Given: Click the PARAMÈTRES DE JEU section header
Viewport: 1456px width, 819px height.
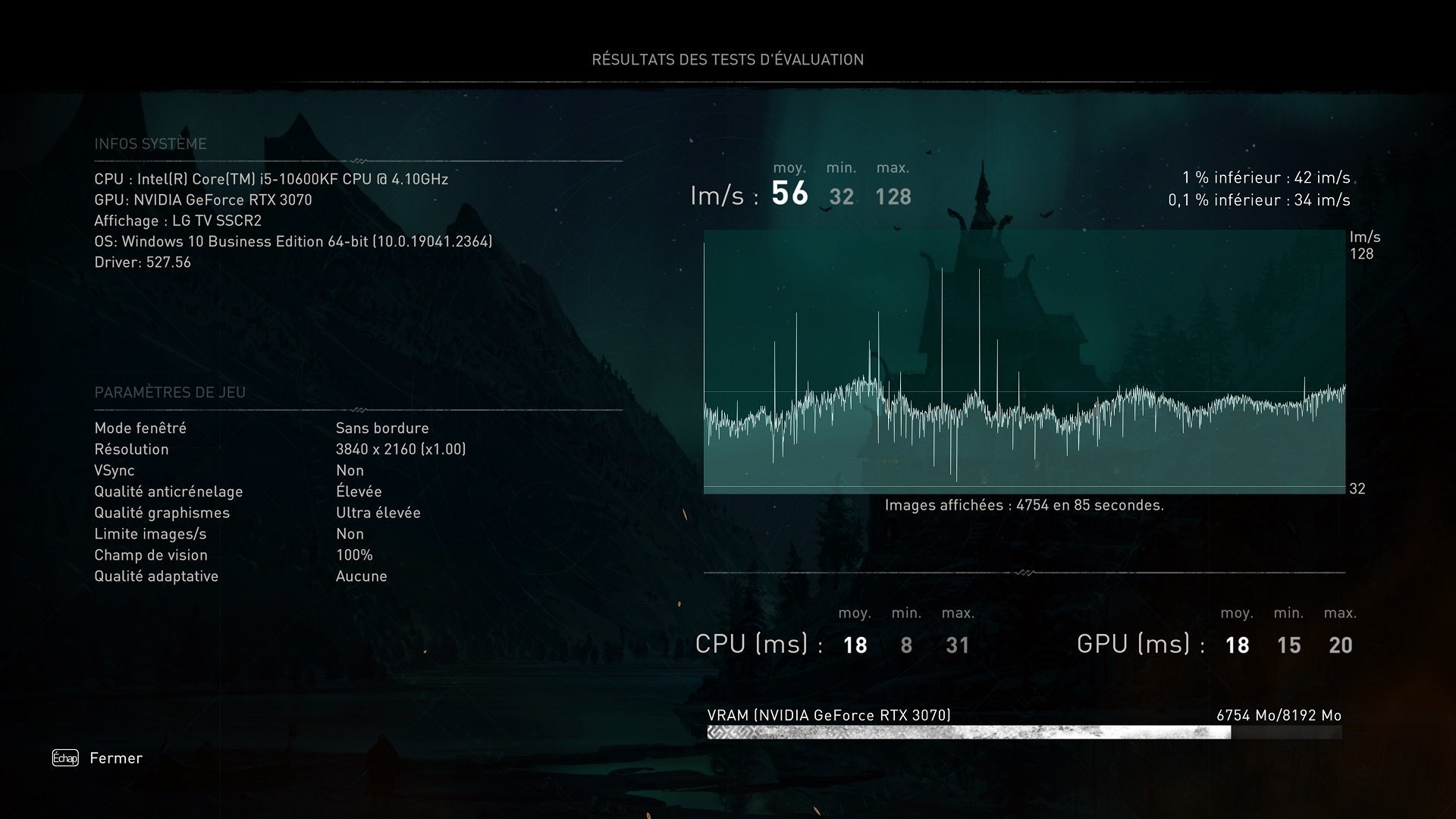Looking at the screenshot, I should coord(170,393).
